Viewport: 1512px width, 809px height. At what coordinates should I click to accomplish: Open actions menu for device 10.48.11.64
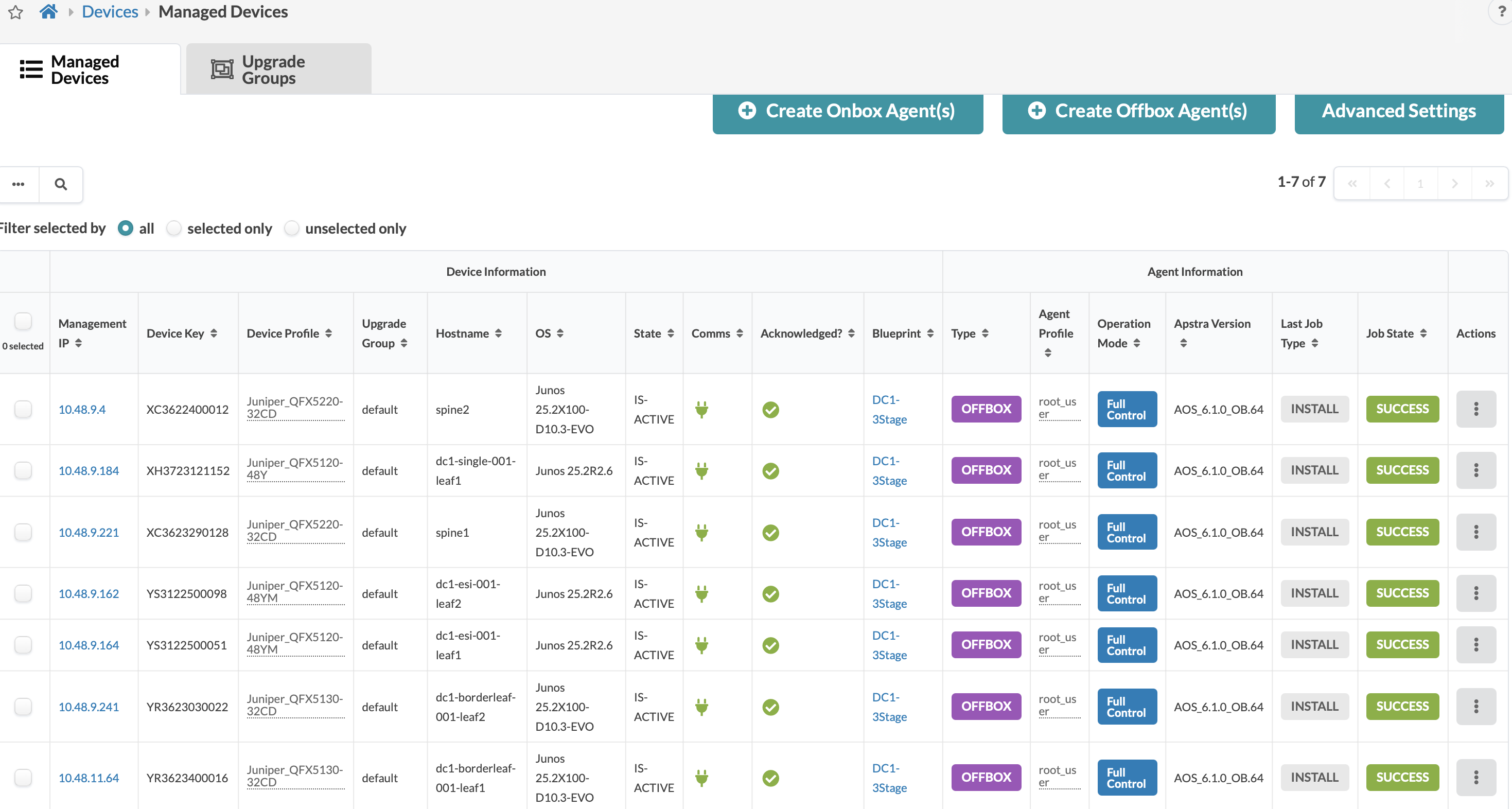click(x=1475, y=777)
